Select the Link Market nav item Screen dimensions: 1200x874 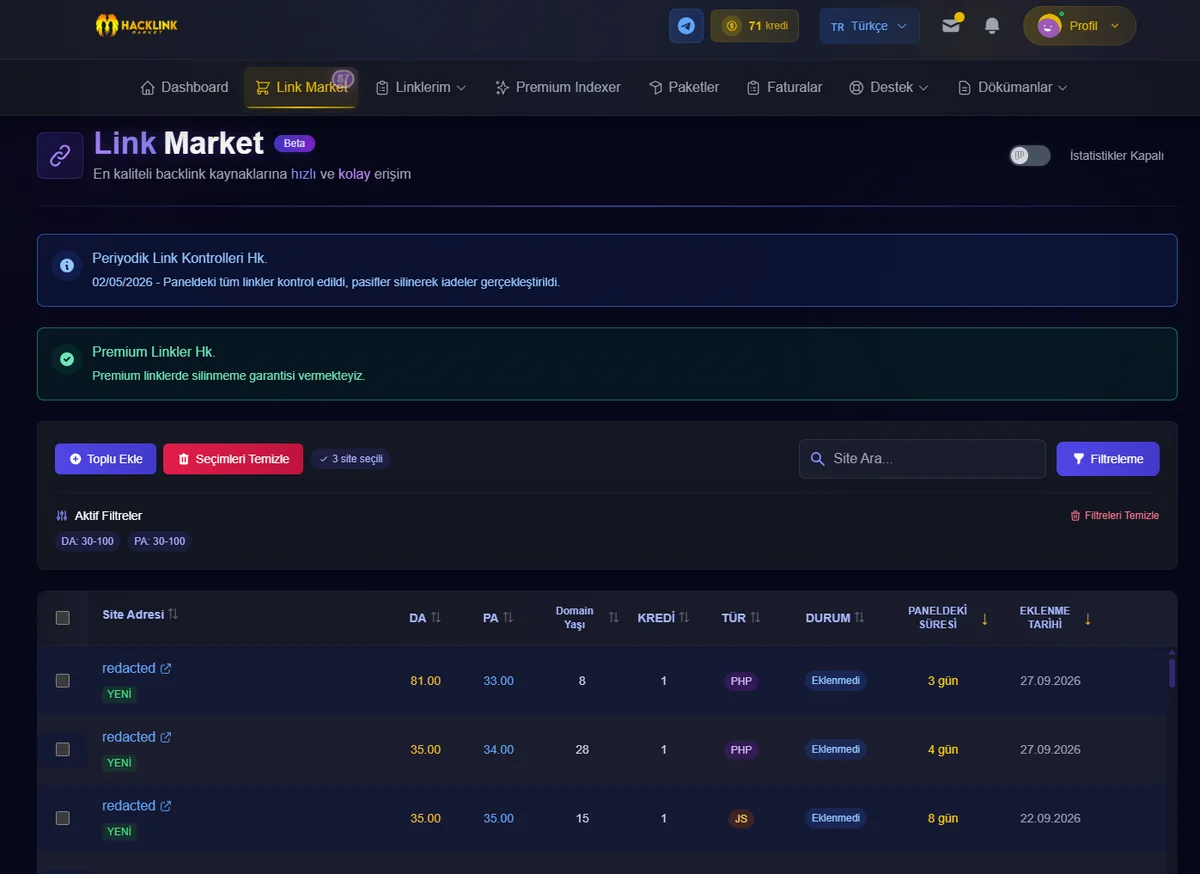[x=301, y=87]
